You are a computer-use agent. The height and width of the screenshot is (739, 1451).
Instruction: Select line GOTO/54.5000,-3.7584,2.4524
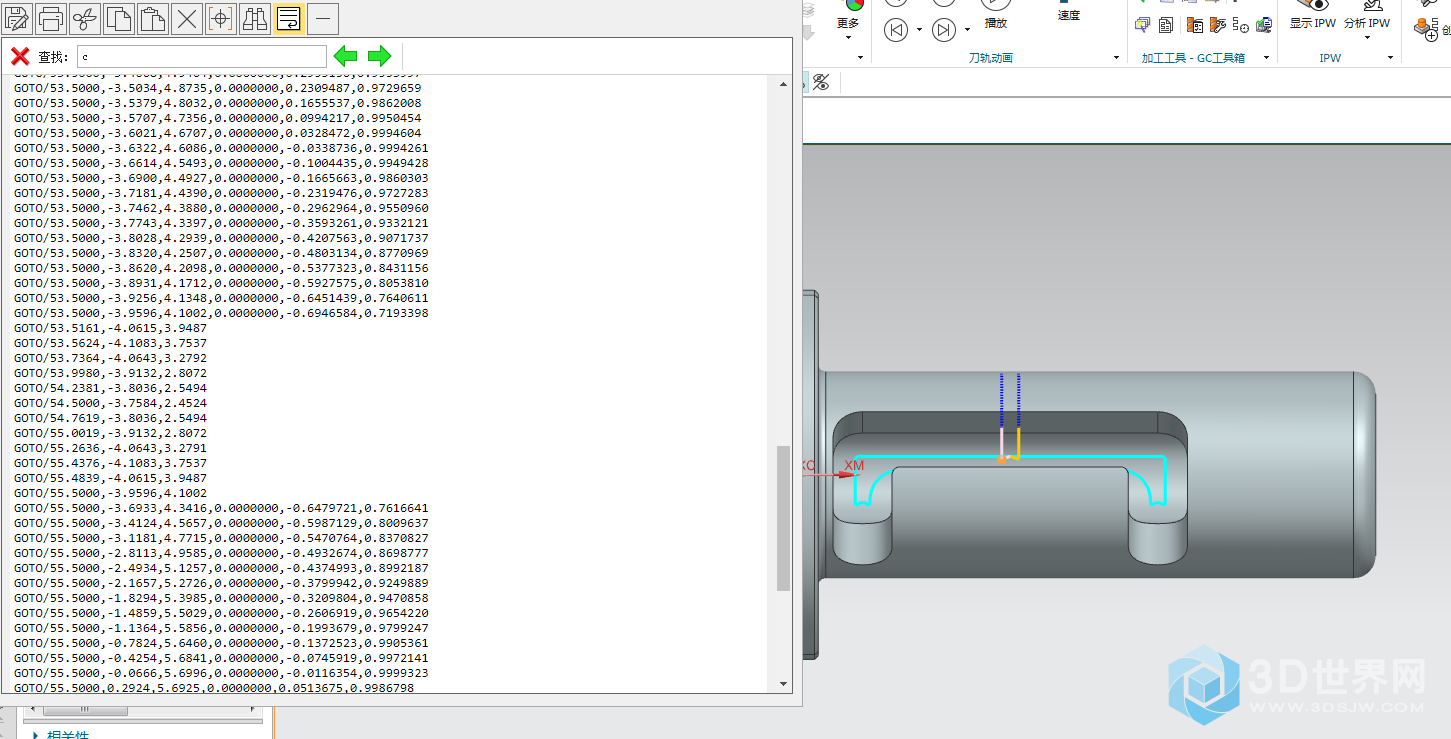pos(111,403)
